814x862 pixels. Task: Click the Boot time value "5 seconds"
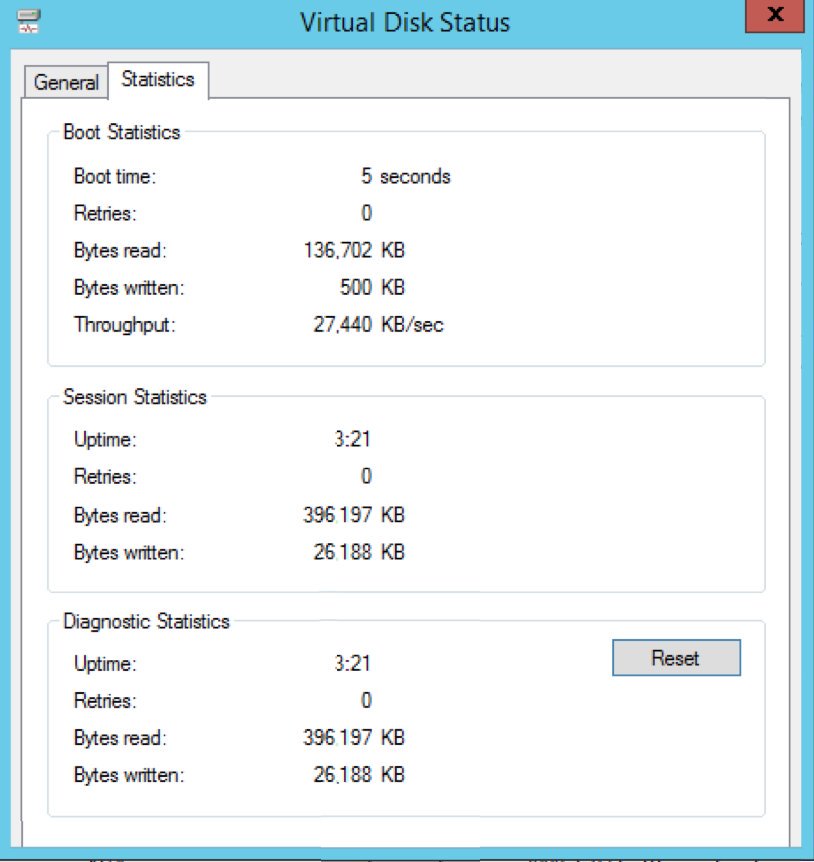click(405, 177)
